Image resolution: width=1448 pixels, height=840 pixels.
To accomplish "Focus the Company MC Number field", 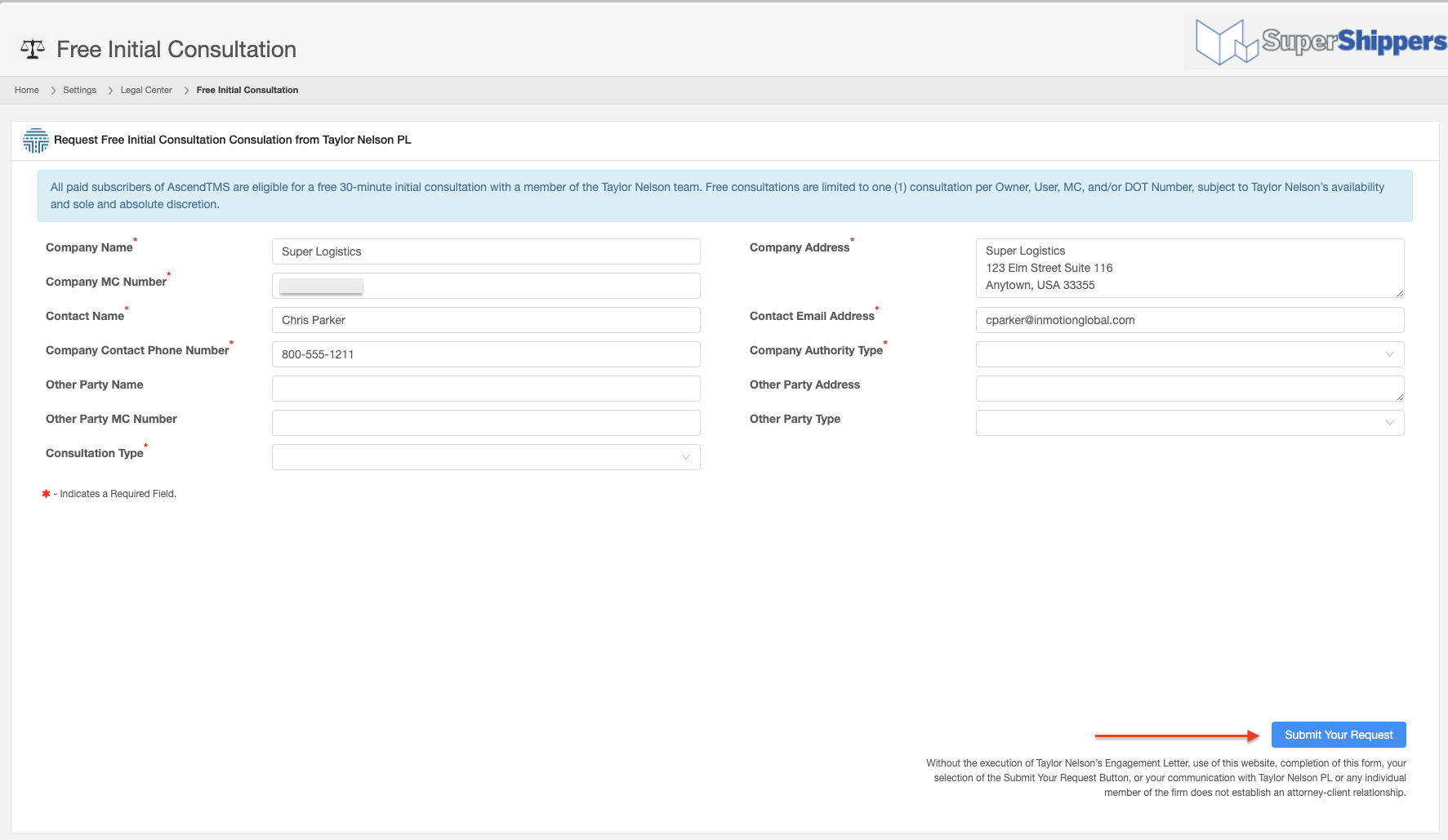I will [x=486, y=286].
